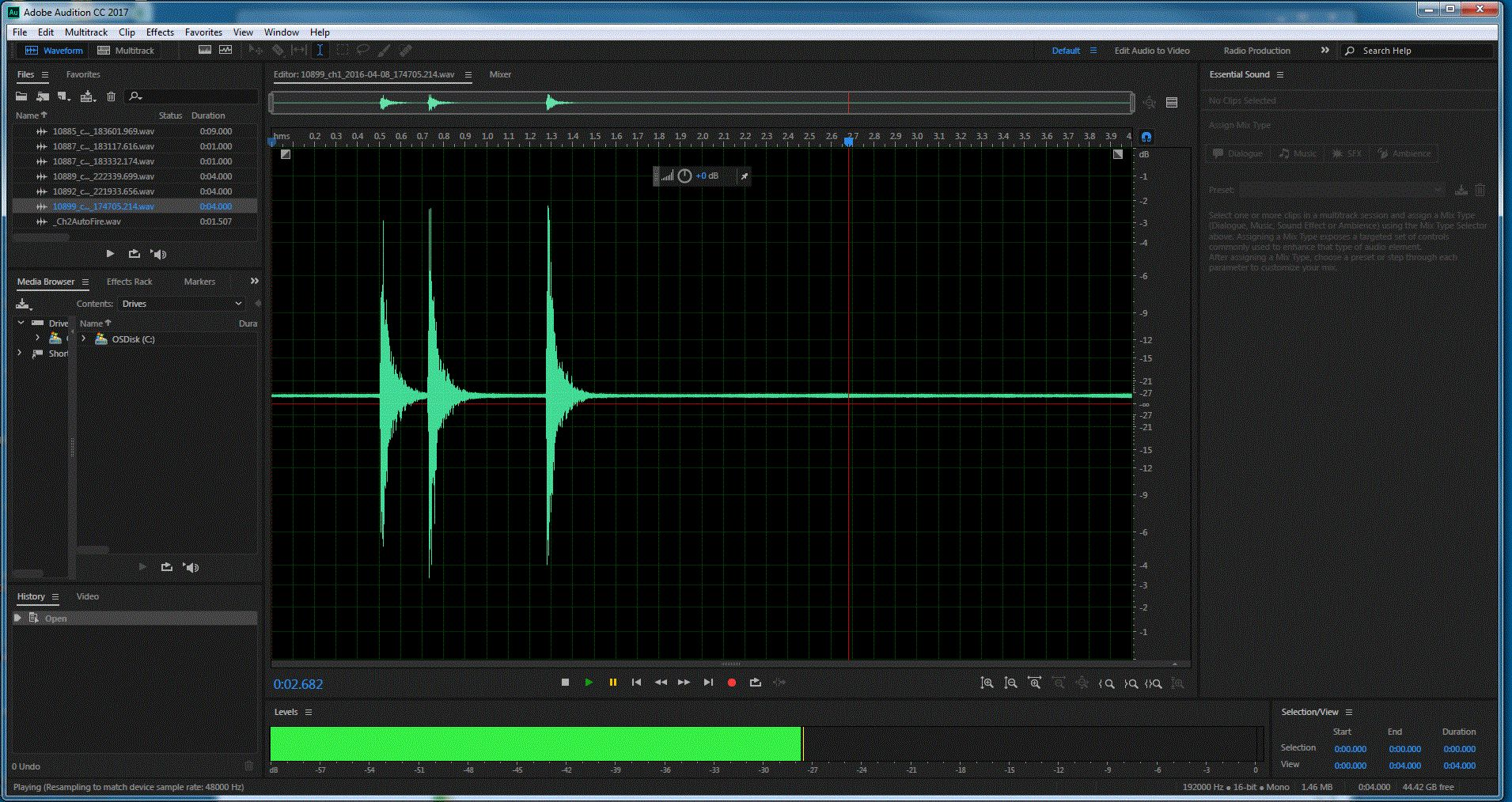
Task: Select the Radio Production workspace
Action: 1256,51
